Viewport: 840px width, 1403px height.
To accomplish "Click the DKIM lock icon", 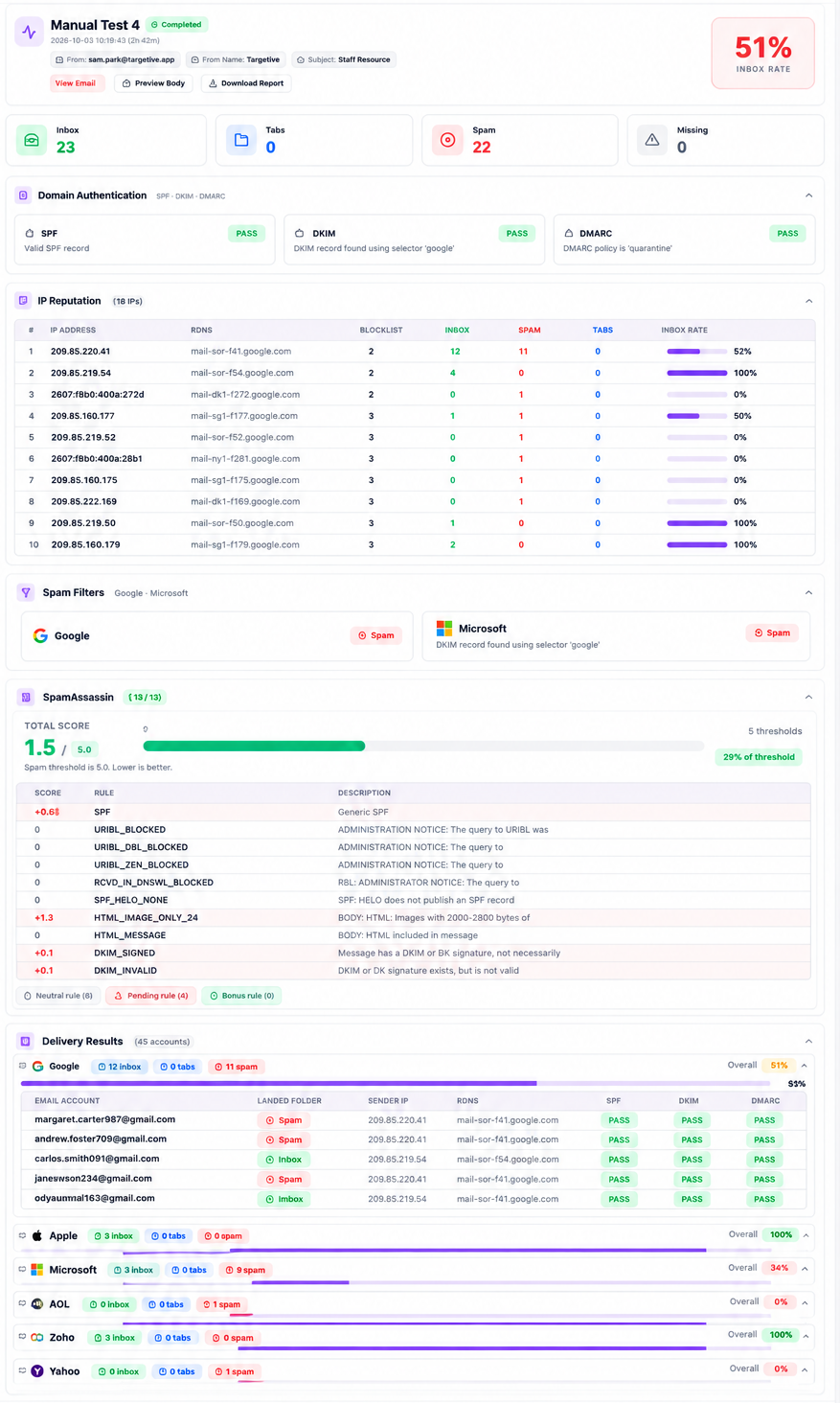I will pos(299,233).
